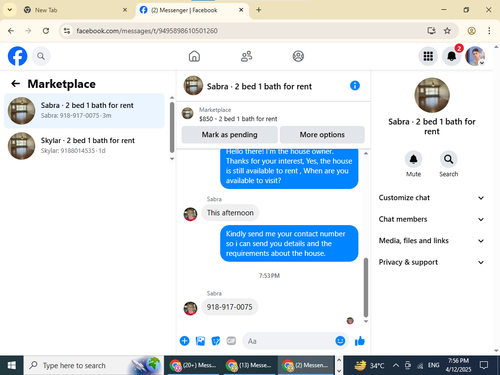Open the 34°C weather widget

click(x=369, y=365)
